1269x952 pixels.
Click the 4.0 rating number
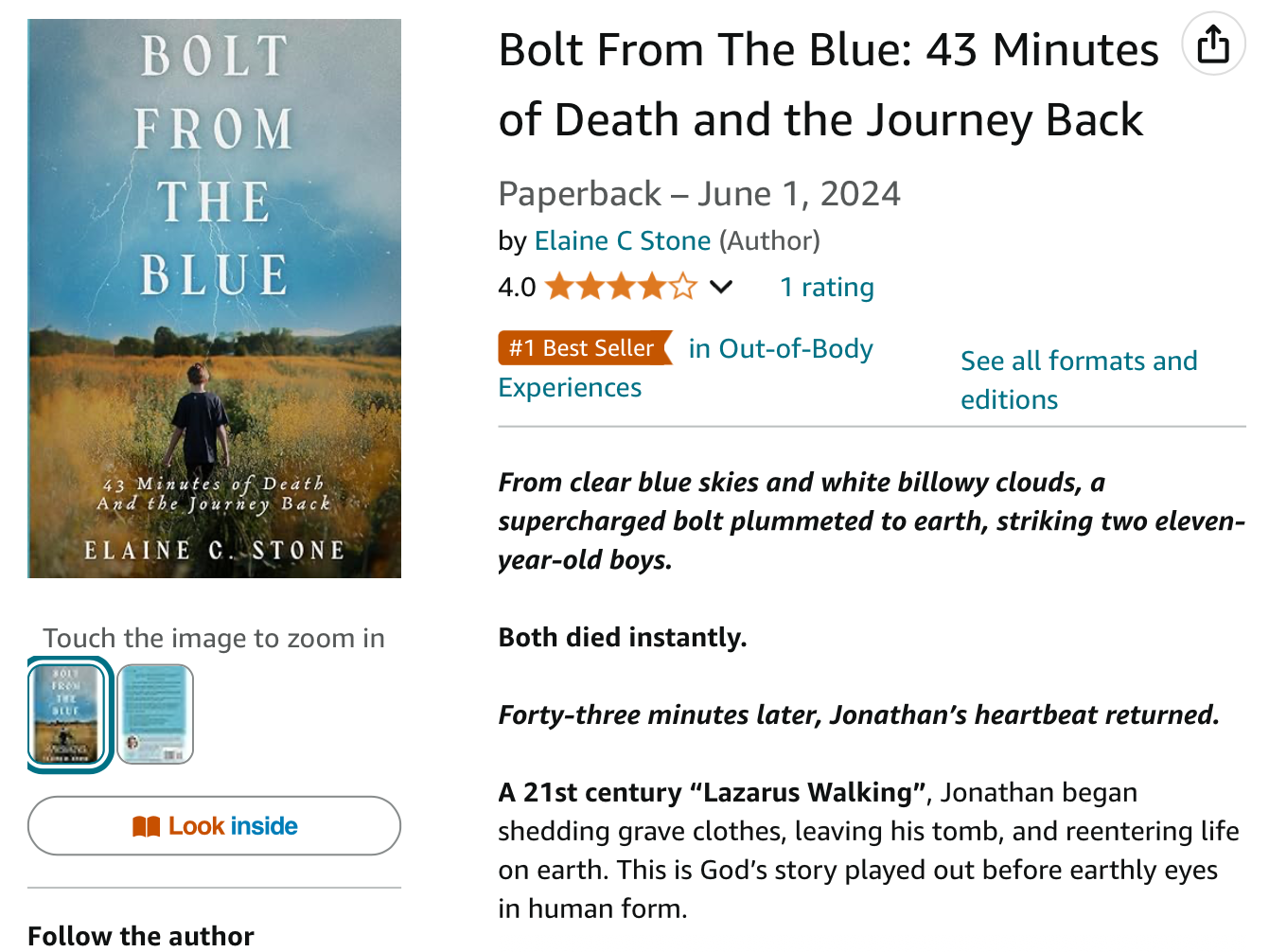(x=517, y=287)
